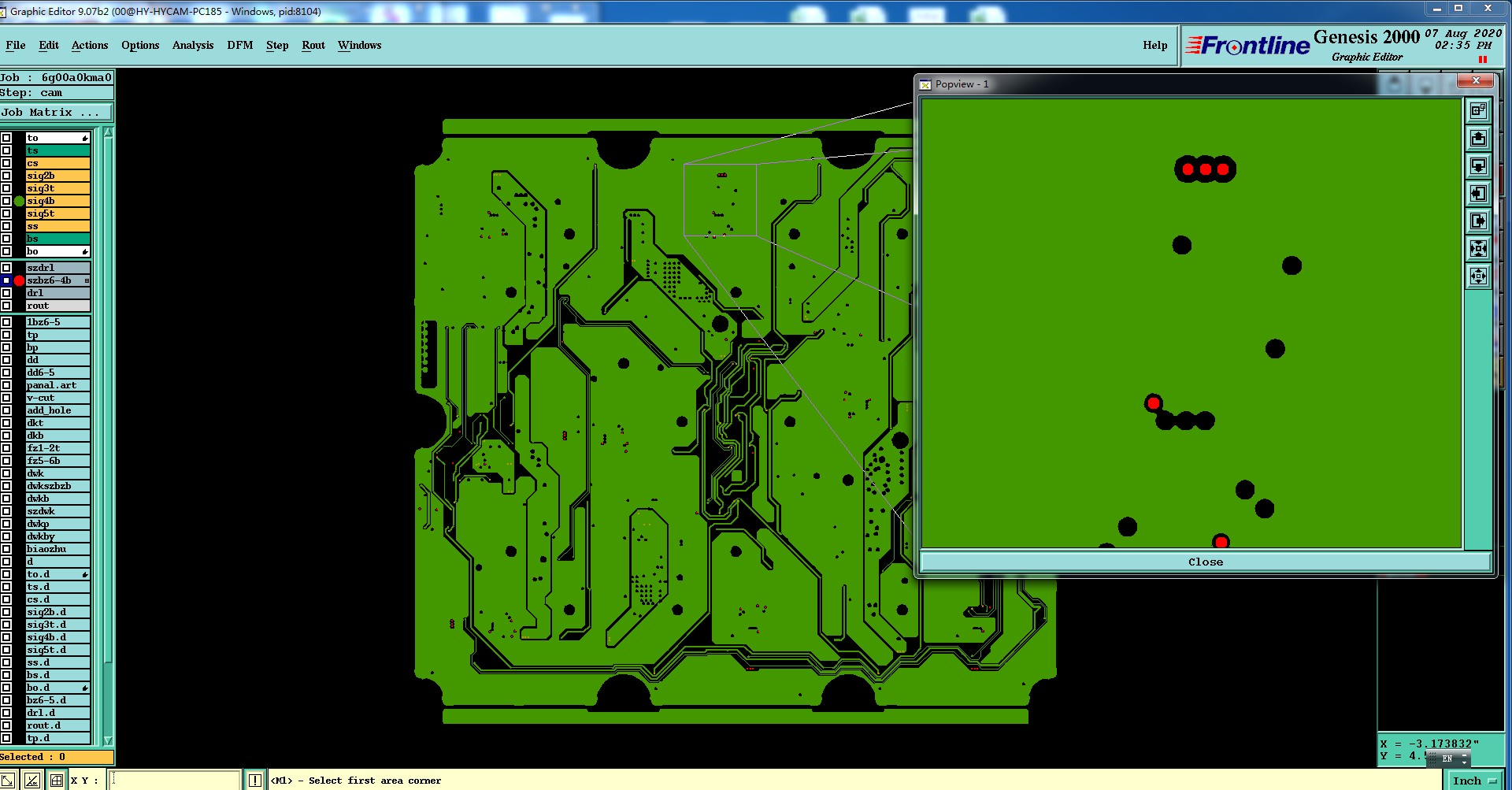Click the Close button in Popview
Viewport: 1512px width, 790px height.
(1205, 562)
